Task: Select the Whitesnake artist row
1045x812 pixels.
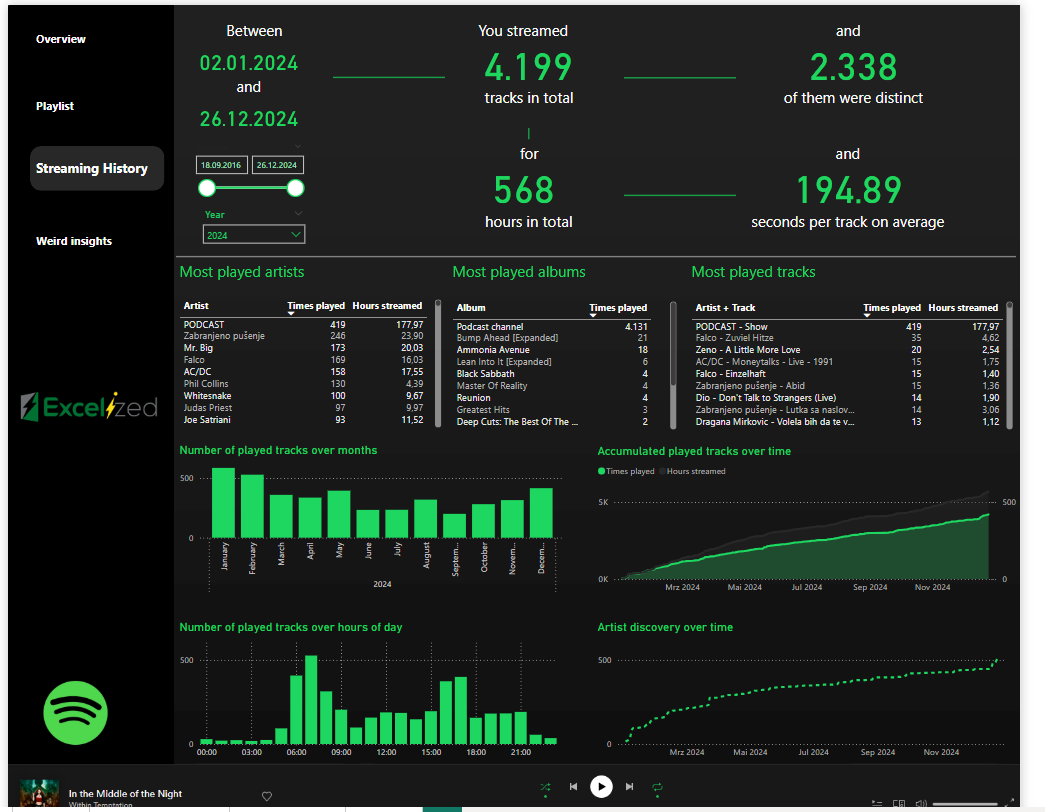Action: [x=303, y=396]
